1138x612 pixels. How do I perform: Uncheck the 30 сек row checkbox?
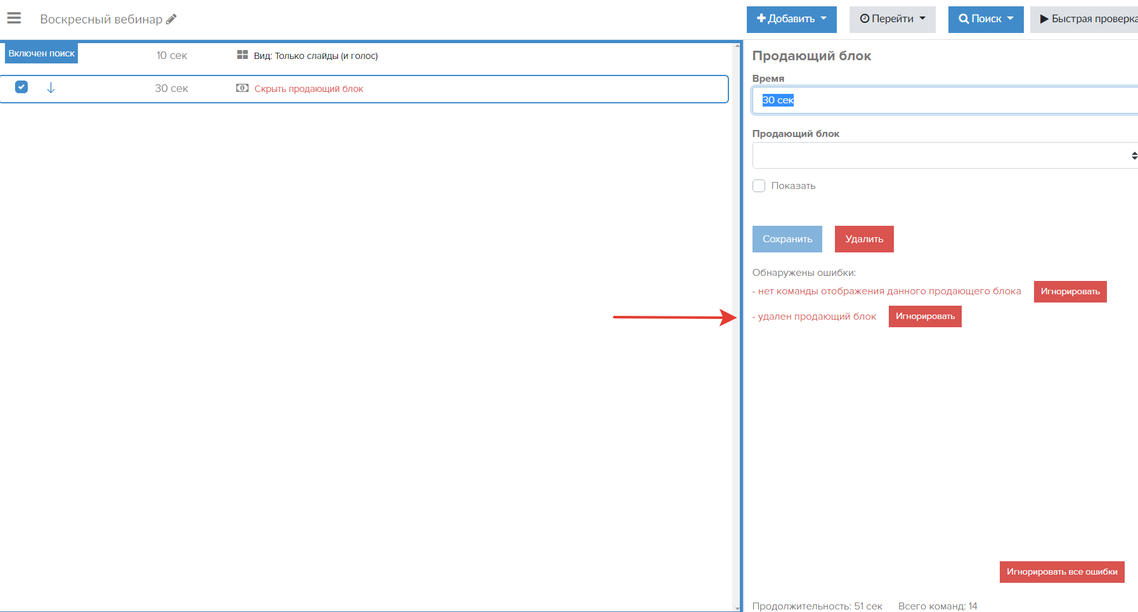tap(21, 88)
